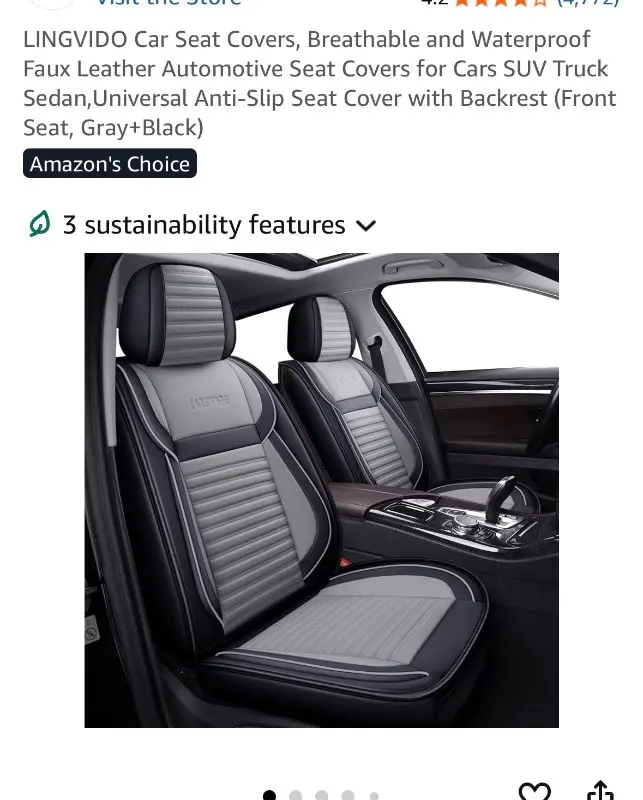Switch to the third image dot
This screenshot has height=800, width=643.
322,795
